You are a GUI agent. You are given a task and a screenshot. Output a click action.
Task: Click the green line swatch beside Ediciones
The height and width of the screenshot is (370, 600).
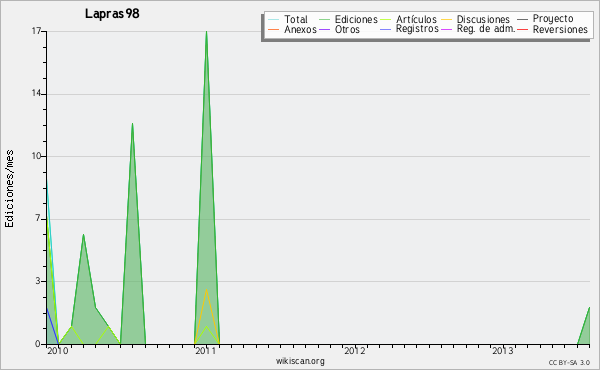coord(324,19)
